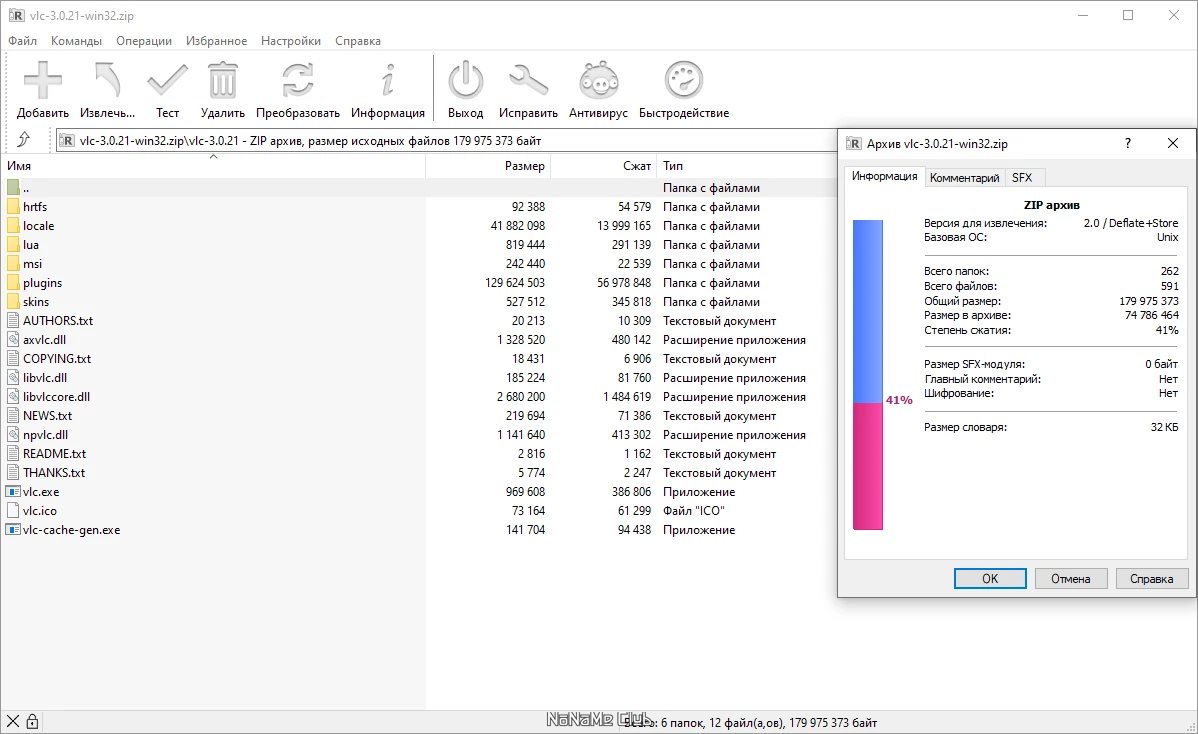Image resolution: width=1198 pixels, height=734 pixels.
Task: Close the archive info dialog
Action: pyautogui.click(x=1173, y=143)
